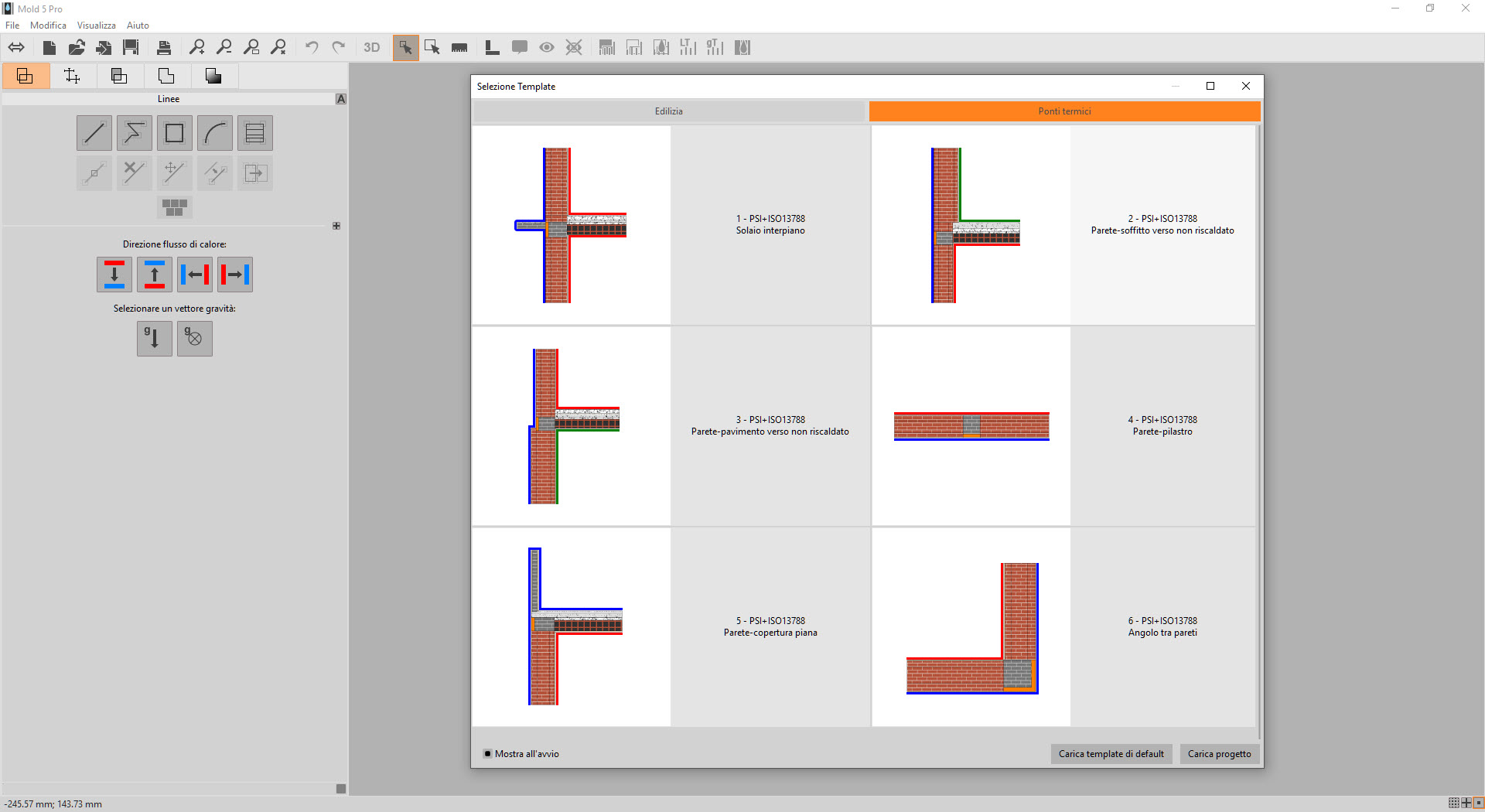
Task: Open the Visualizza menu
Action: [x=96, y=26]
